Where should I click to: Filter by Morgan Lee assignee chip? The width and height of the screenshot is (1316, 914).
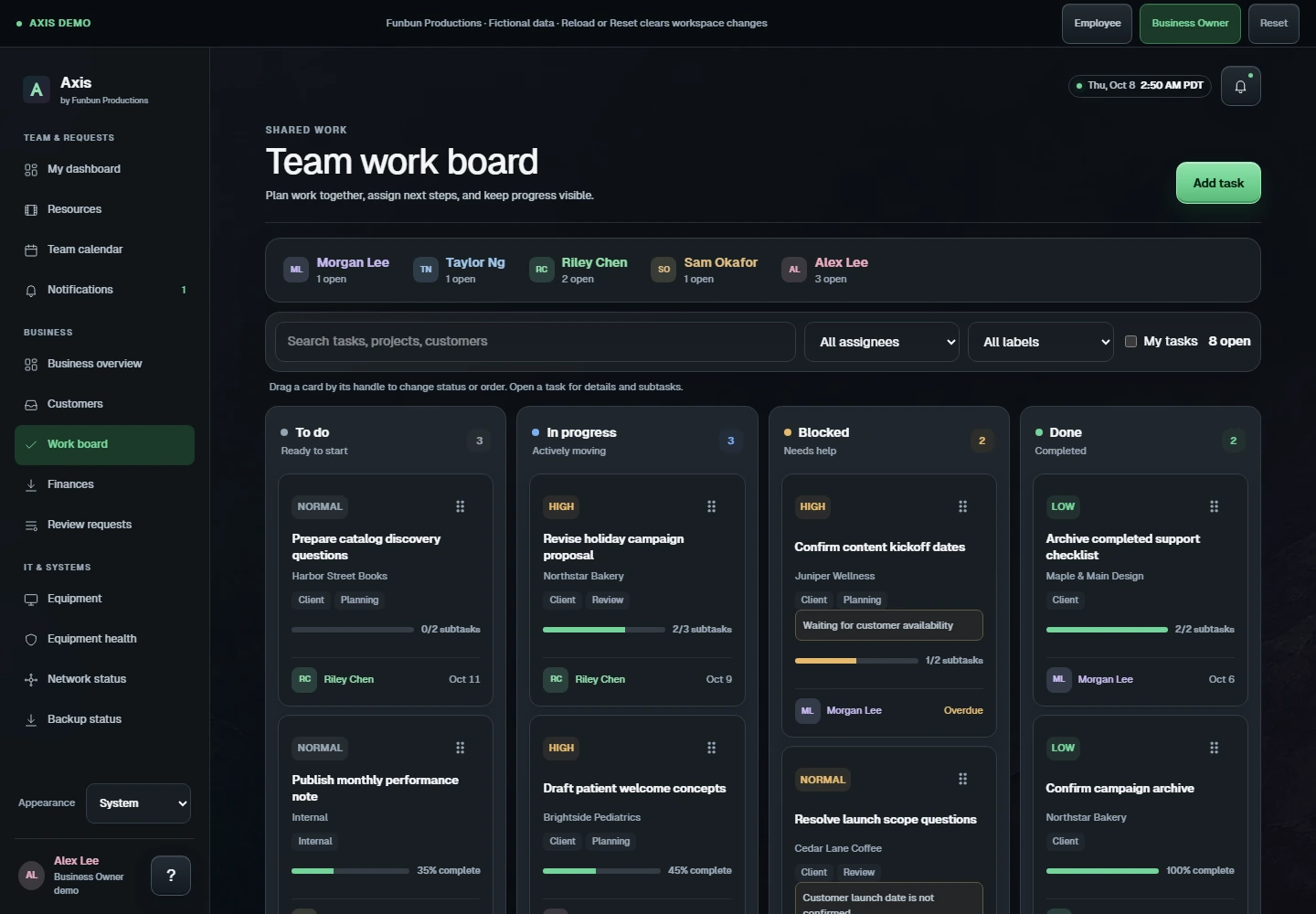[x=336, y=270]
